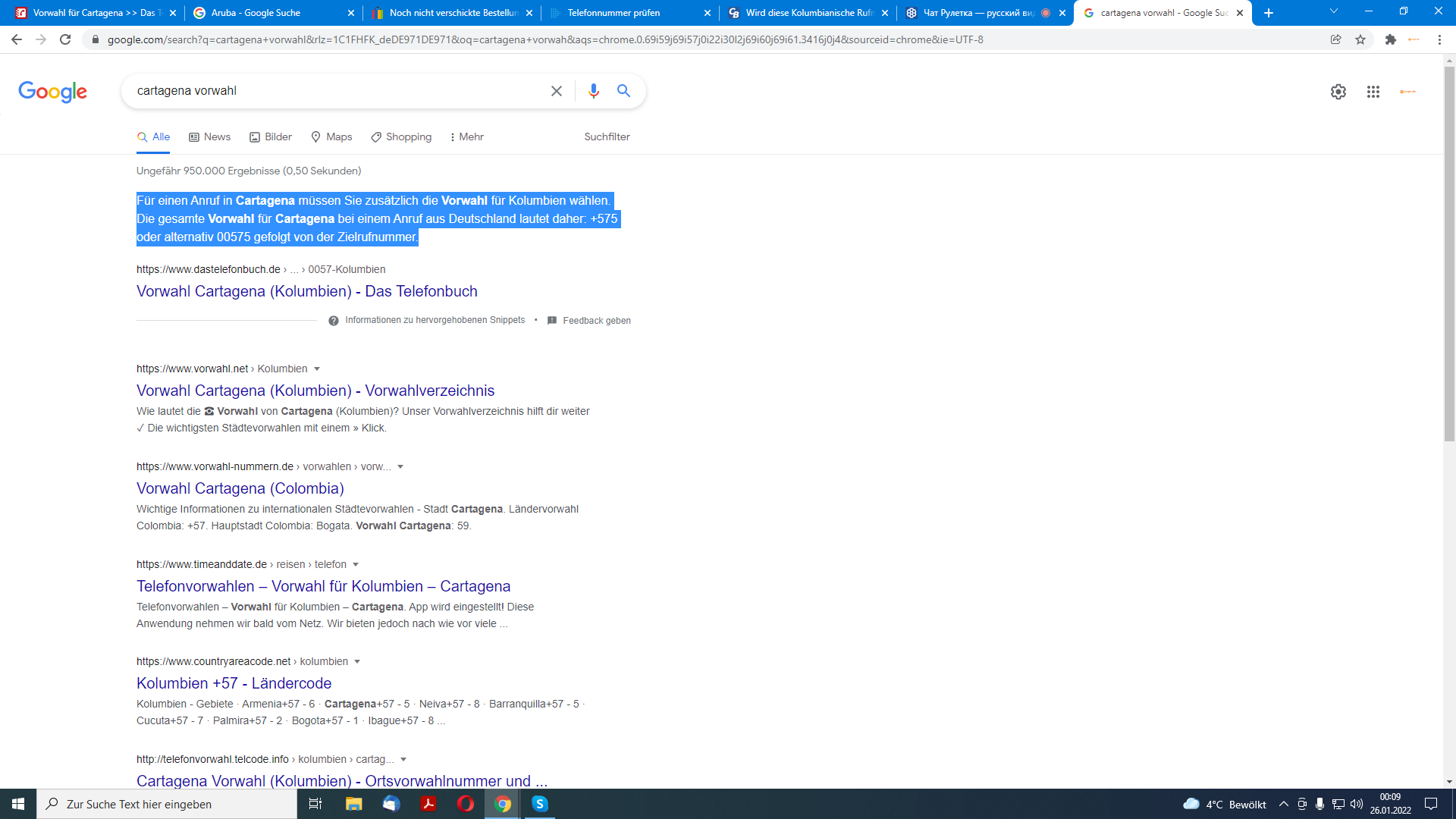
Task: Expand the countryareacode.net result options arrow
Action: tap(357, 662)
